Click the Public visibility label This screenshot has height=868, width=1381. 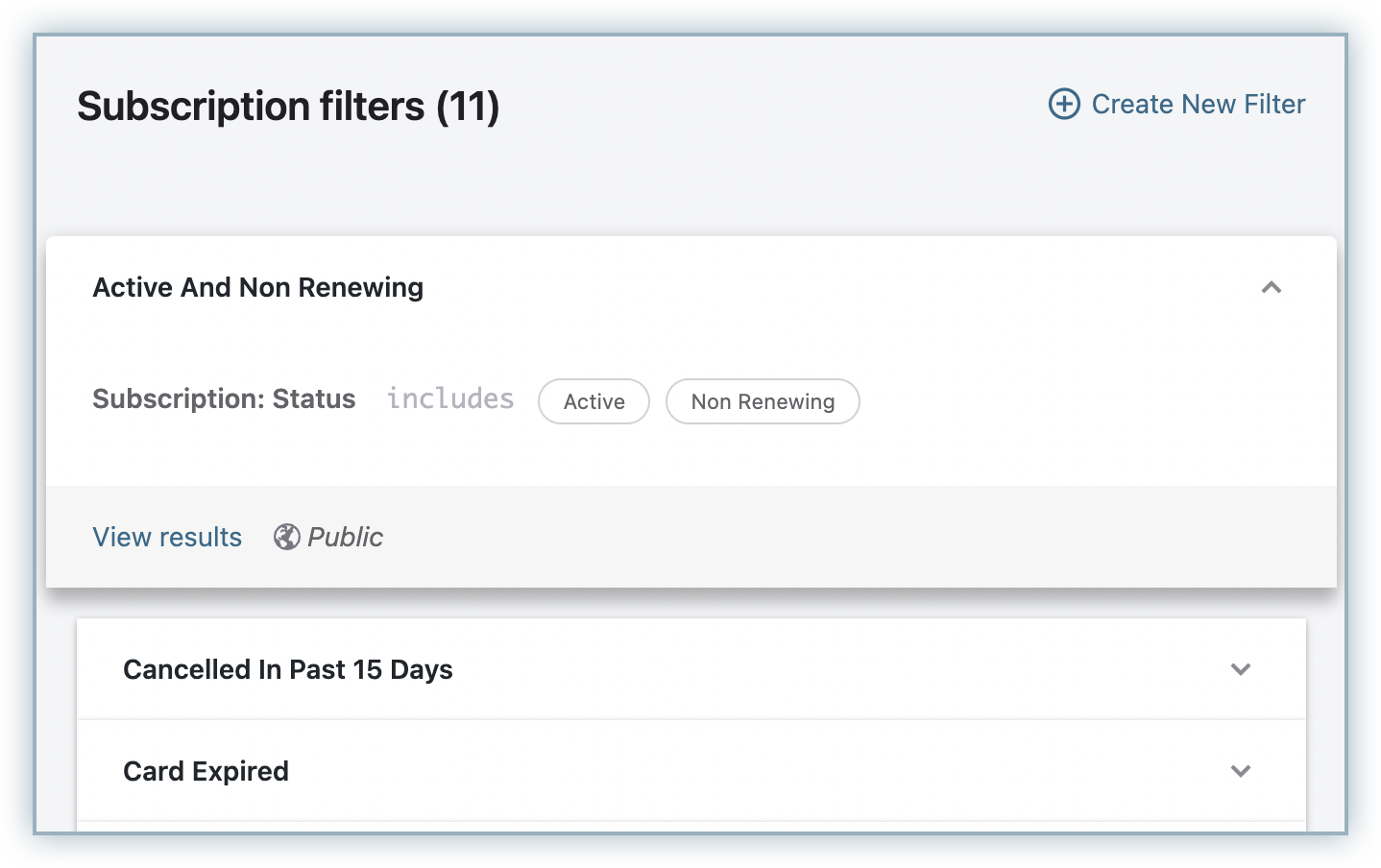tap(345, 537)
